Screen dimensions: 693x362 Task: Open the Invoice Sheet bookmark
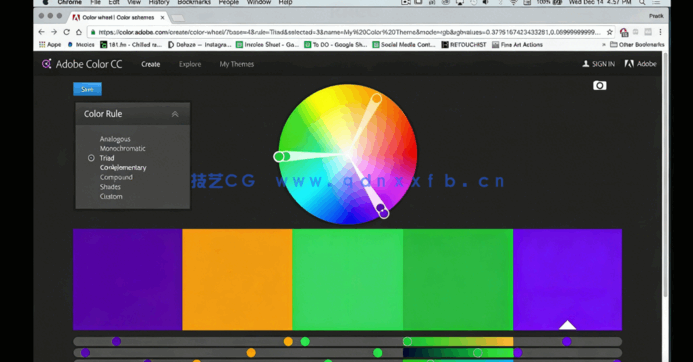tap(267, 45)
